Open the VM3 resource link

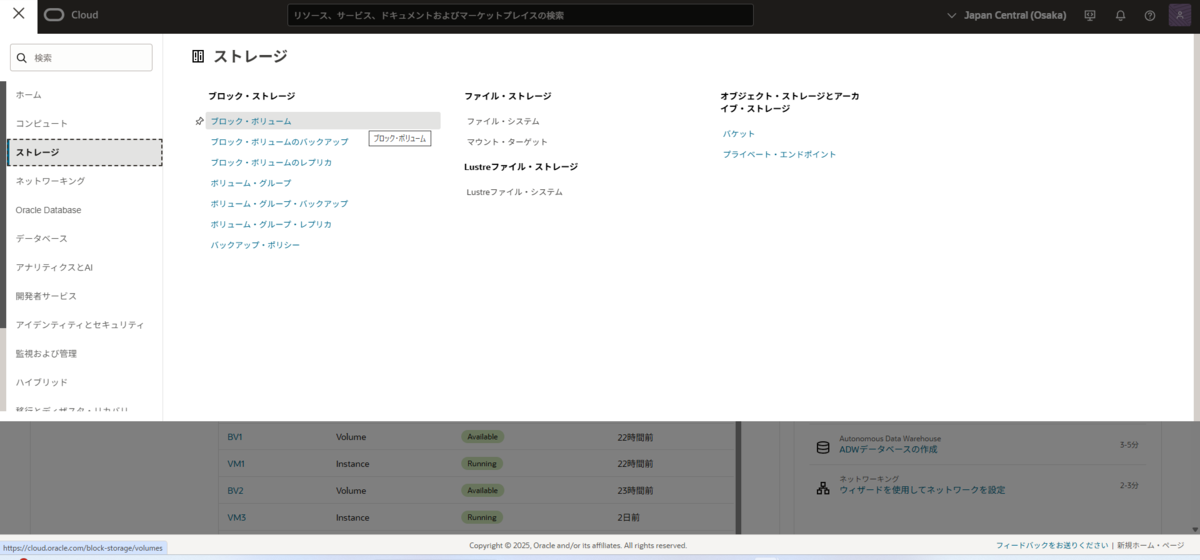[x=236, y=517]
